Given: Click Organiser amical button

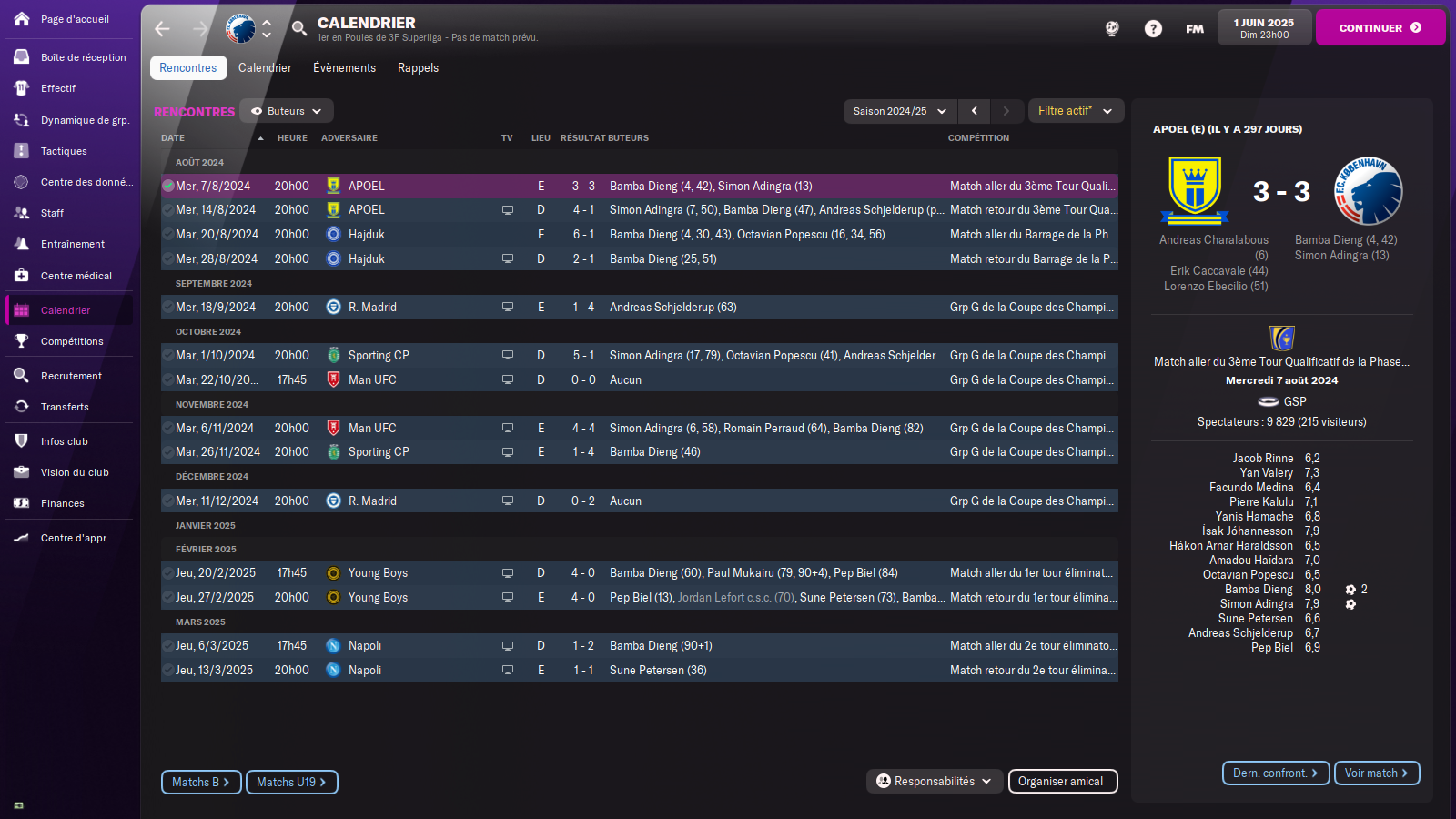Looking at the screenshot, I should point(1062,782).
